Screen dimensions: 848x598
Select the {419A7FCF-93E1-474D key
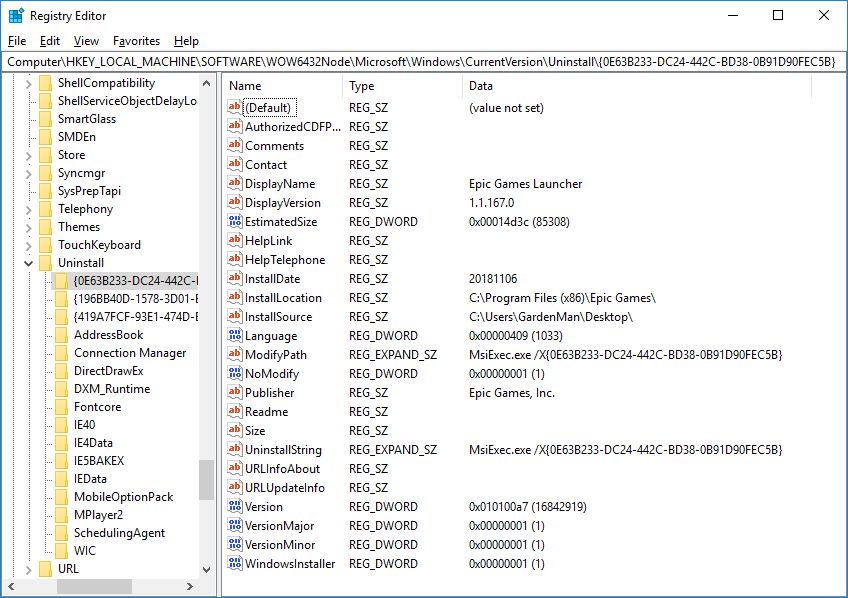(x=136, y=316)
